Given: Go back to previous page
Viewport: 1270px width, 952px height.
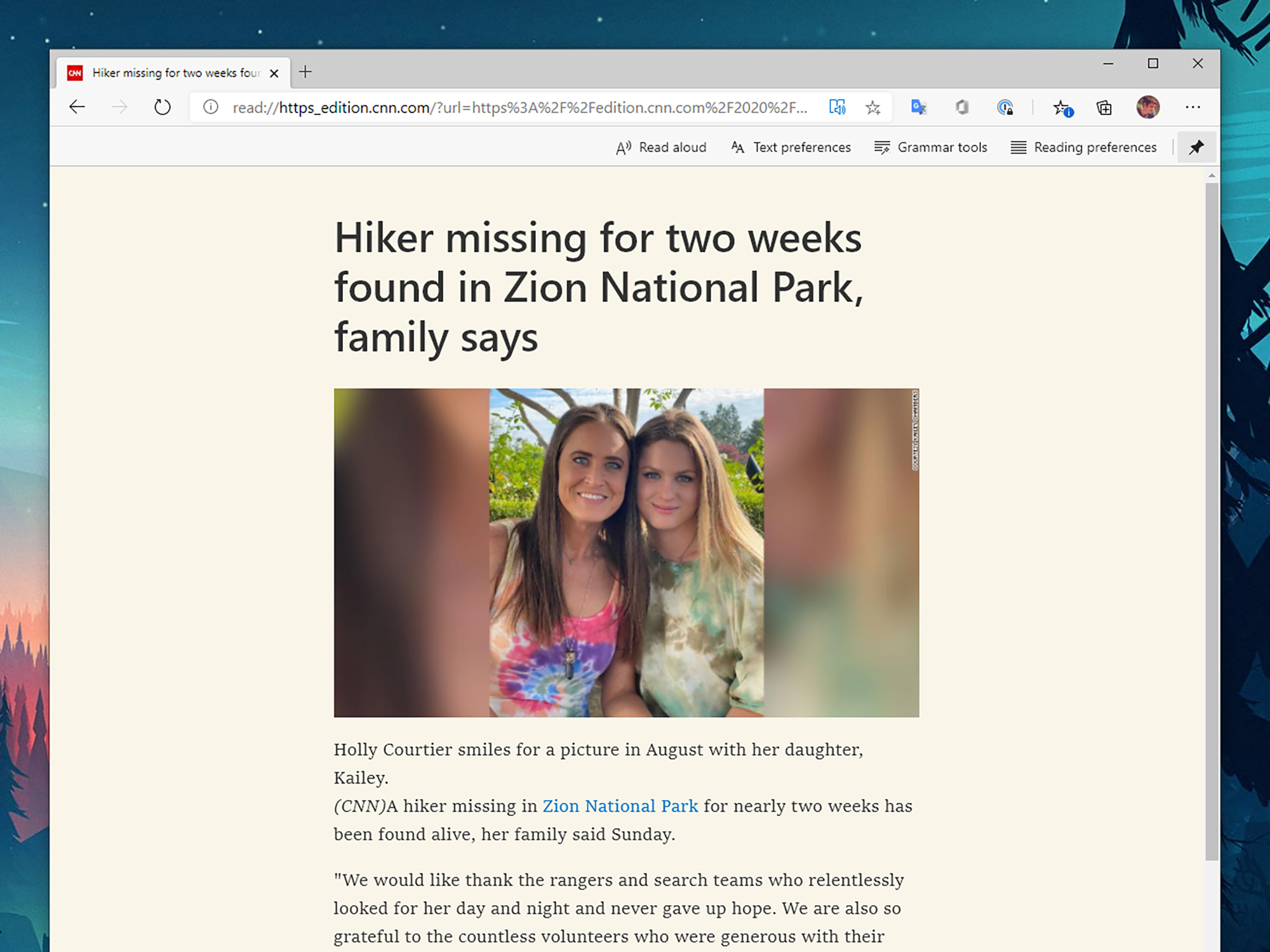Looking at the screenshot, I should coord(77,107).
